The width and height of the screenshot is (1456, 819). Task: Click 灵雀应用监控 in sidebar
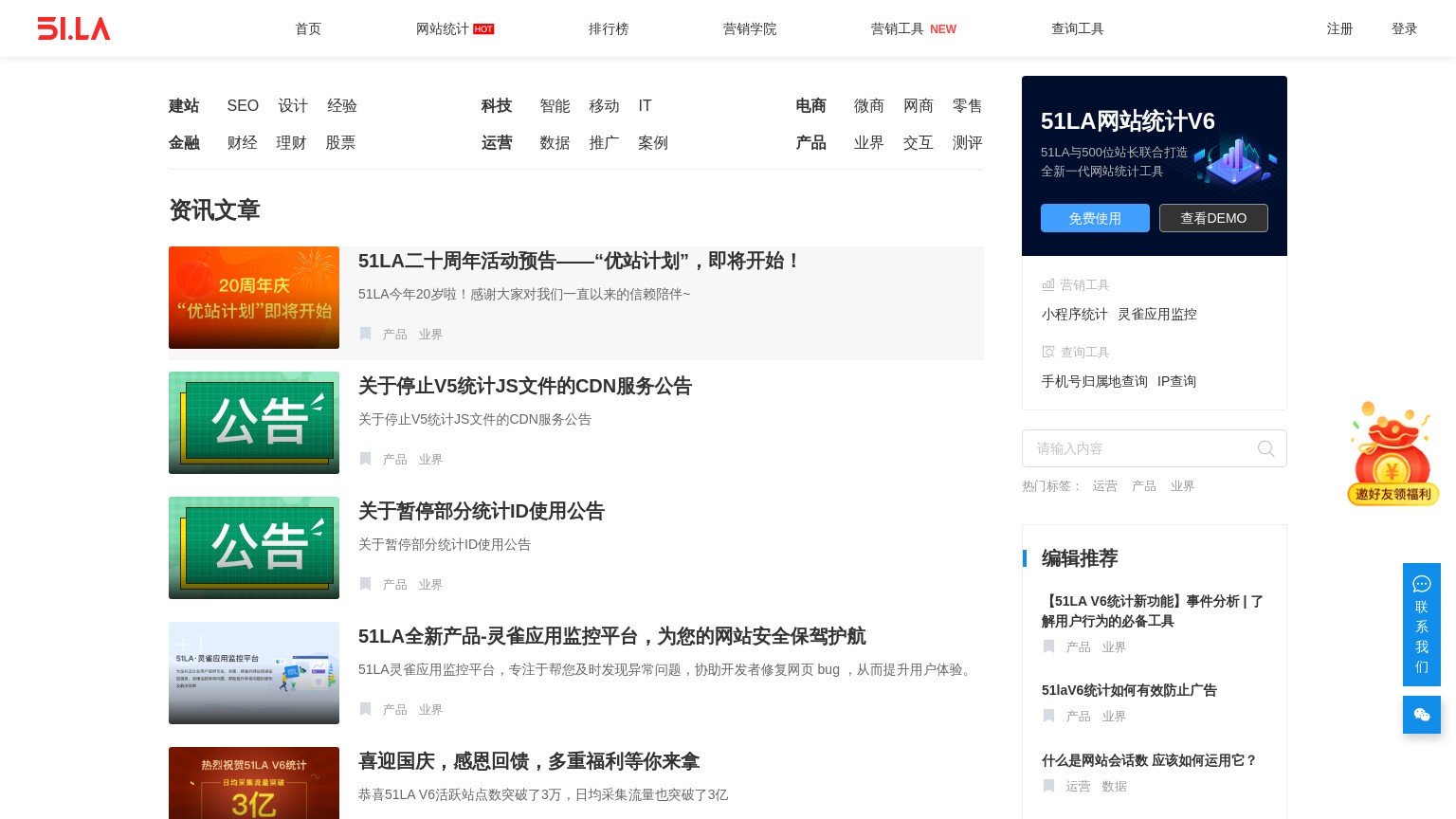pos(1157,314)
